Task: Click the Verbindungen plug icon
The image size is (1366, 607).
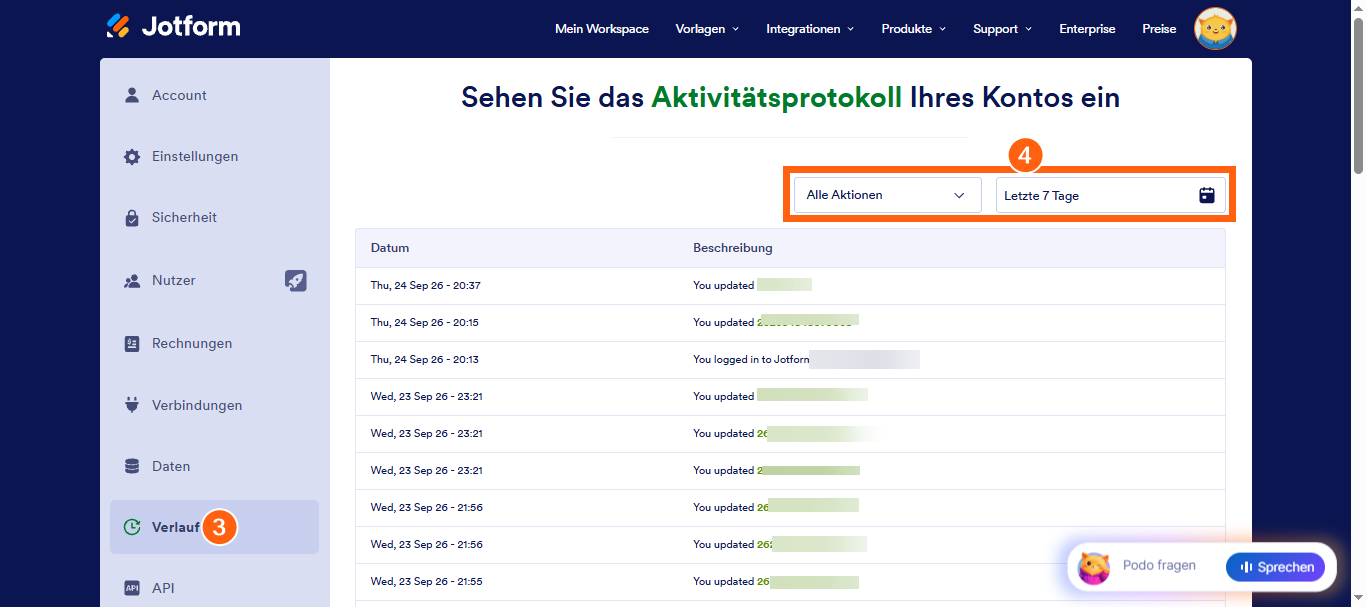Action: click(x=131, y=405)
